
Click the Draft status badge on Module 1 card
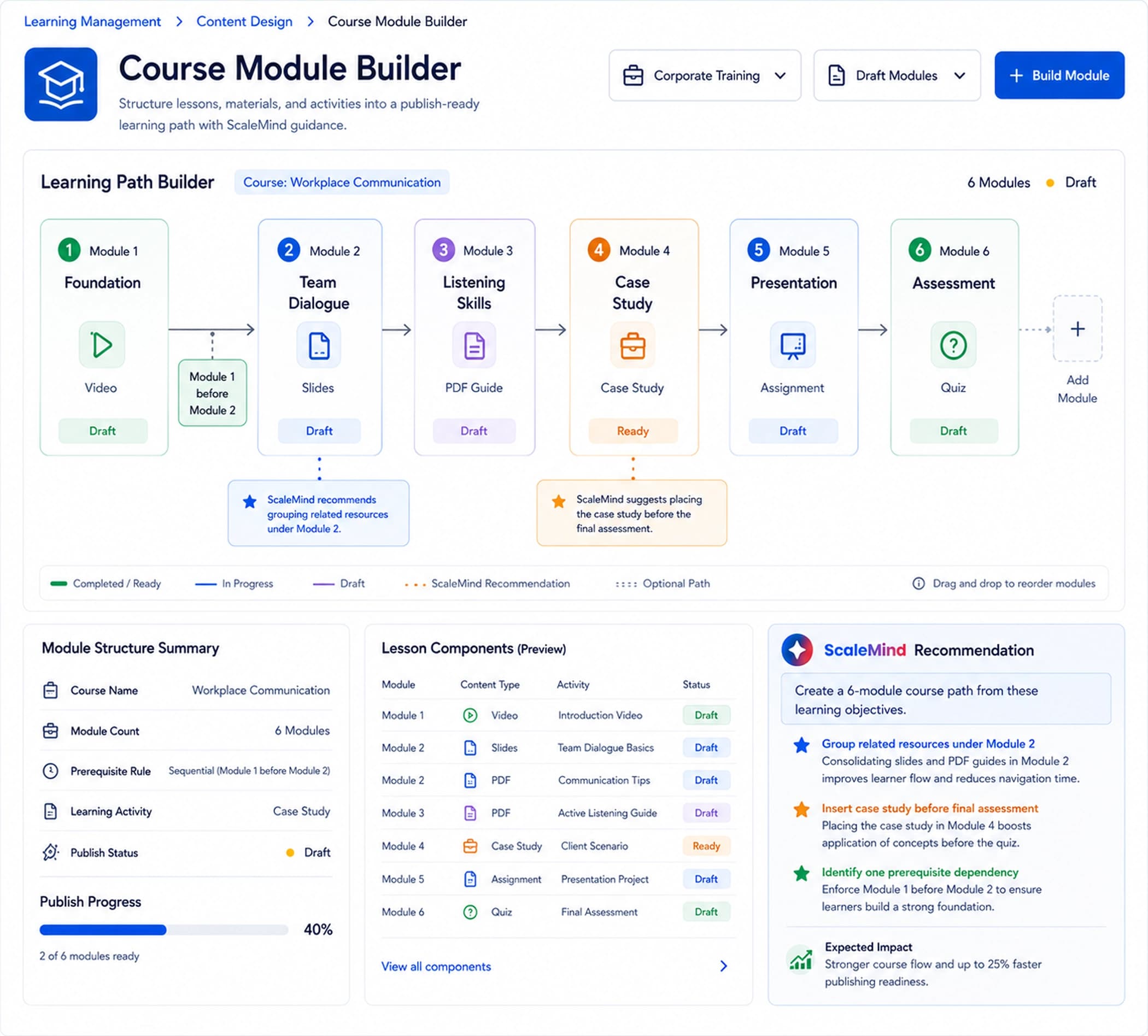coord(103,431)
